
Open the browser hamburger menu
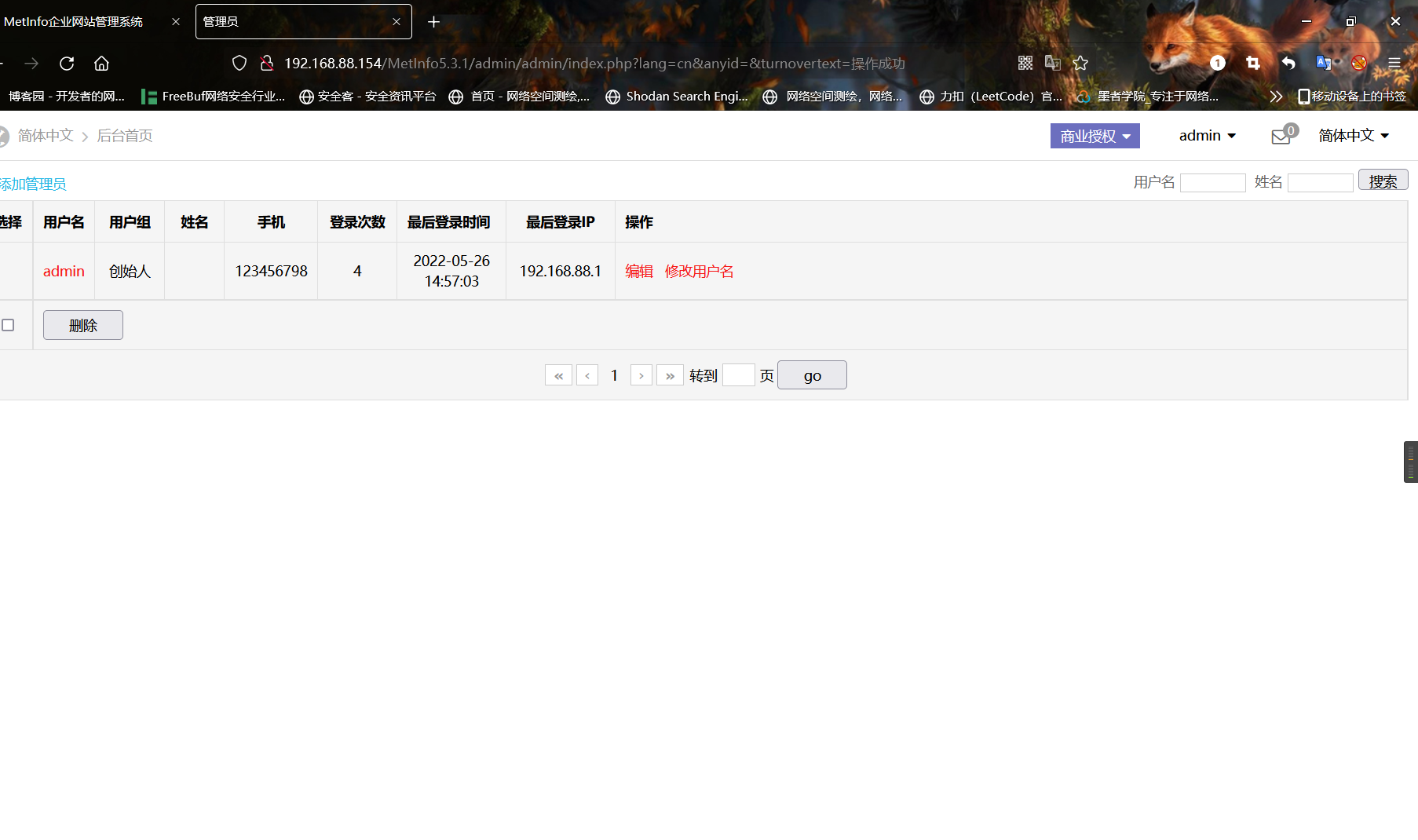tap(1394, 63)
